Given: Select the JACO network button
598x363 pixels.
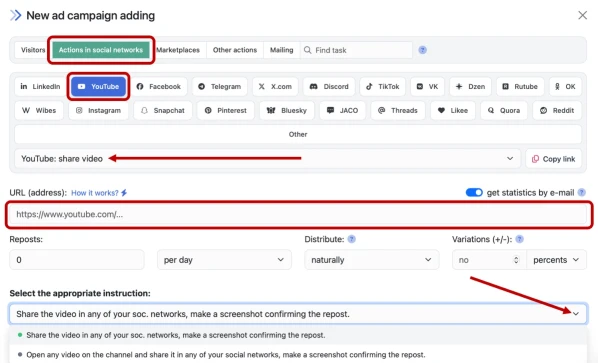Looking at the screenshot, I should 342,111.
